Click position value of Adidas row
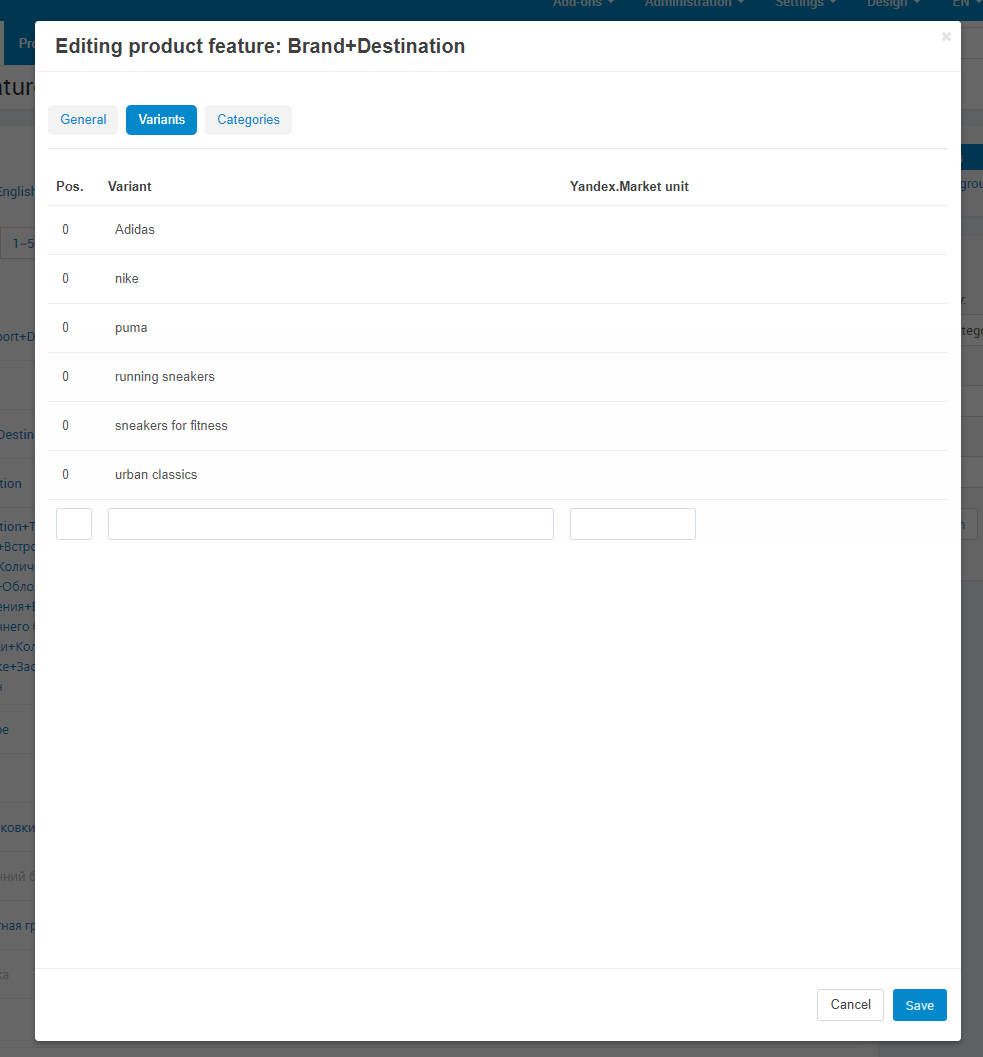Image resolution: width=983 pixels, height=1057 pixels. pyautogui.click(x=65, y=230)
